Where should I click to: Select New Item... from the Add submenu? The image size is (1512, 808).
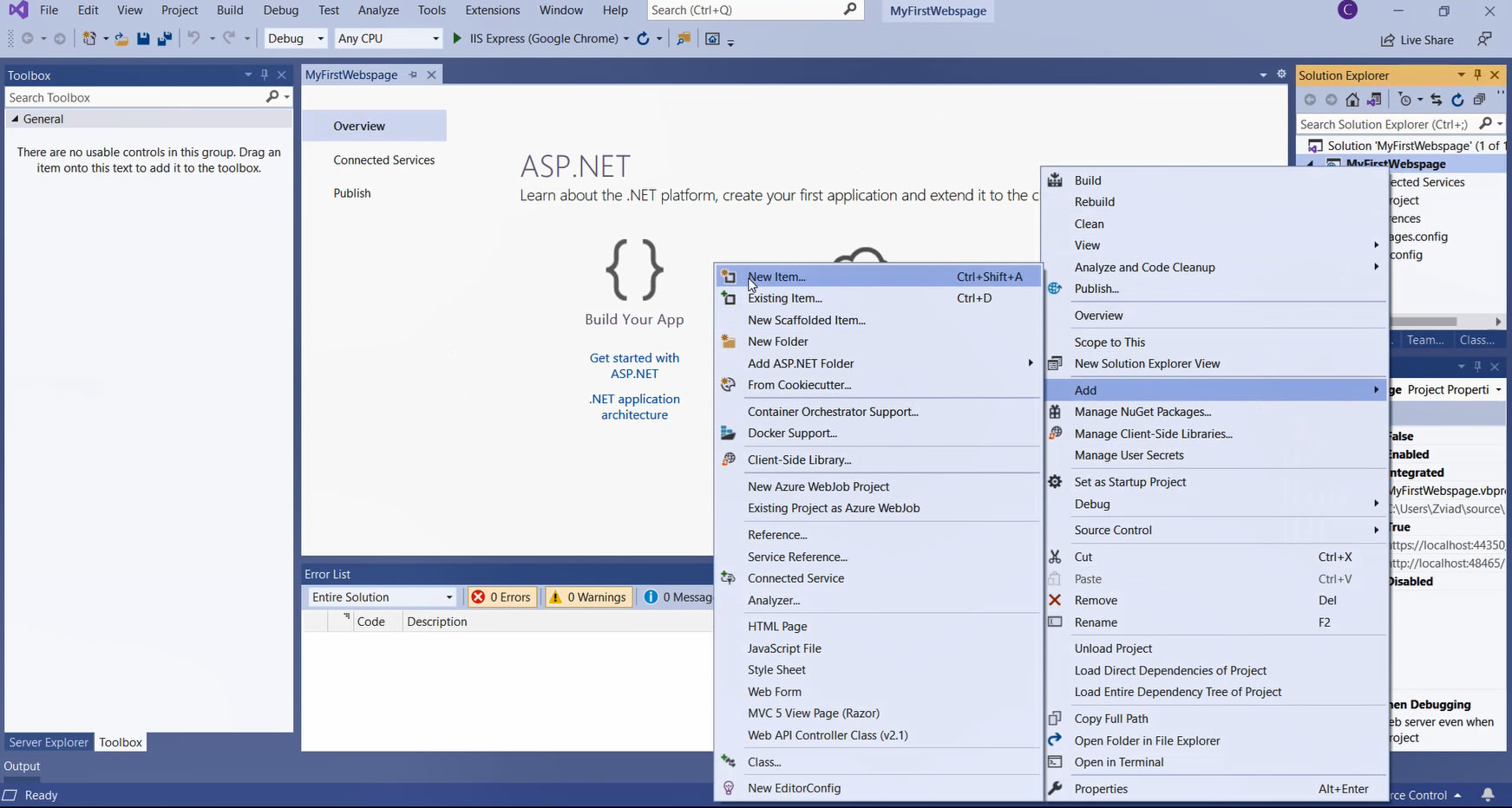tap(776, 277)
